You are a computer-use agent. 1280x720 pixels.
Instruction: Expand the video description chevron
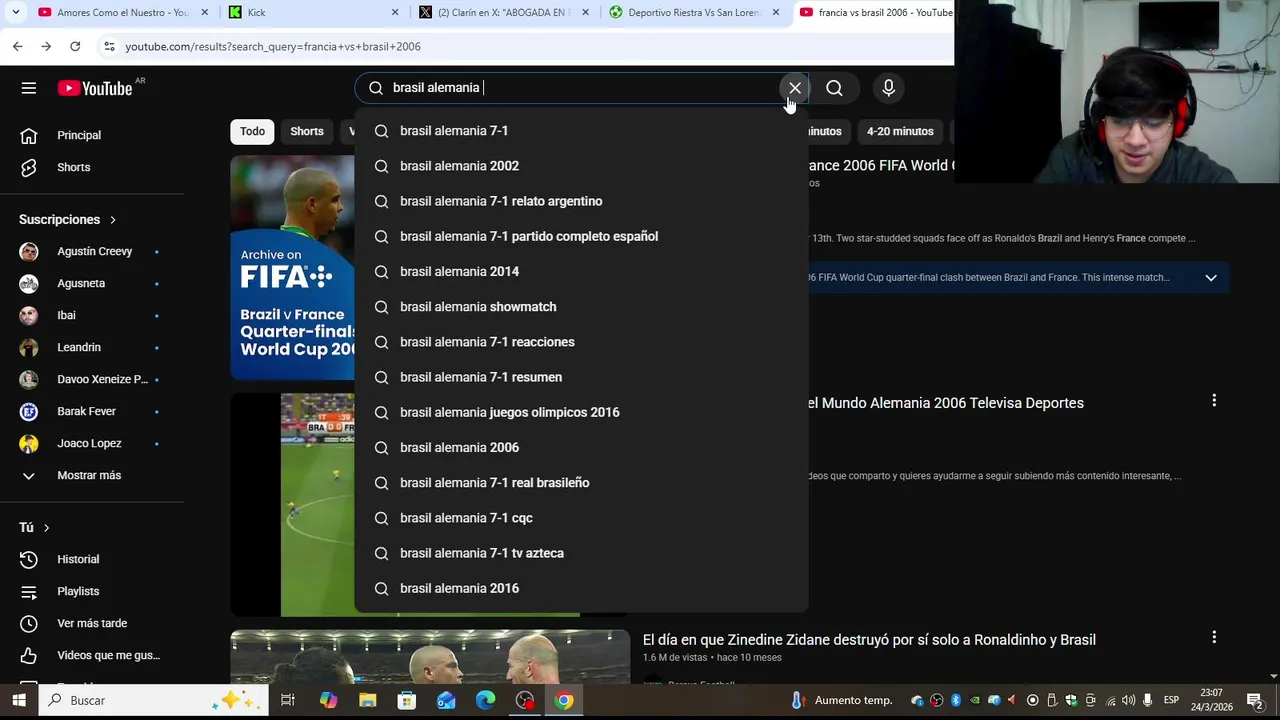[1211, 277]
